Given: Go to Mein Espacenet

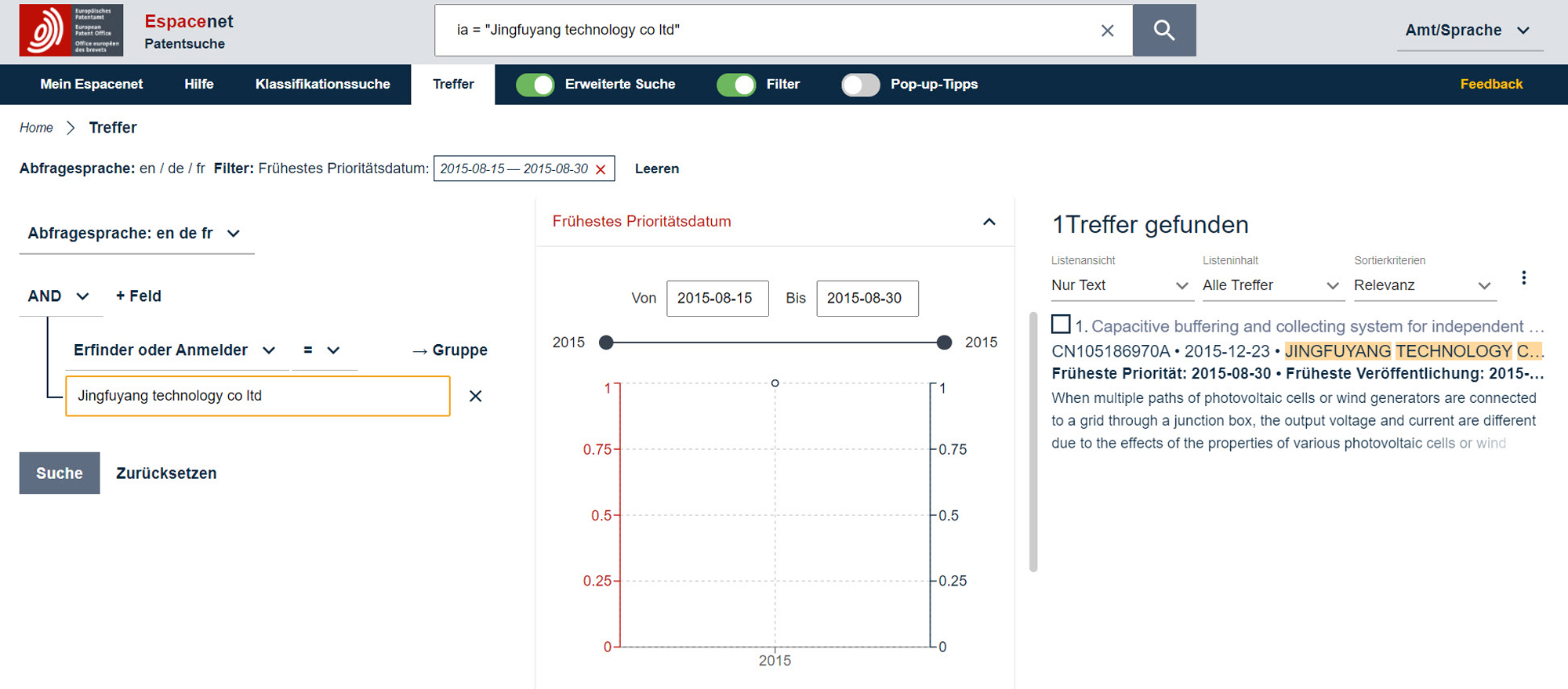Looking at the screenshot, I should (x=92, y=85).
